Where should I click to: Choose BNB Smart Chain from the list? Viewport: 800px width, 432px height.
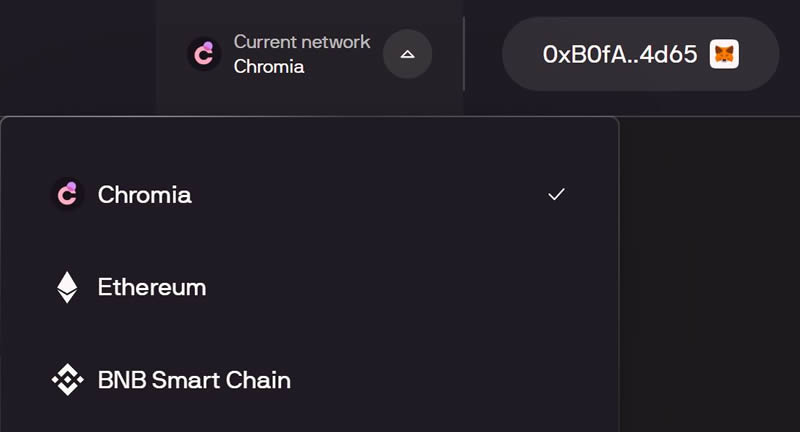(194, 380)
